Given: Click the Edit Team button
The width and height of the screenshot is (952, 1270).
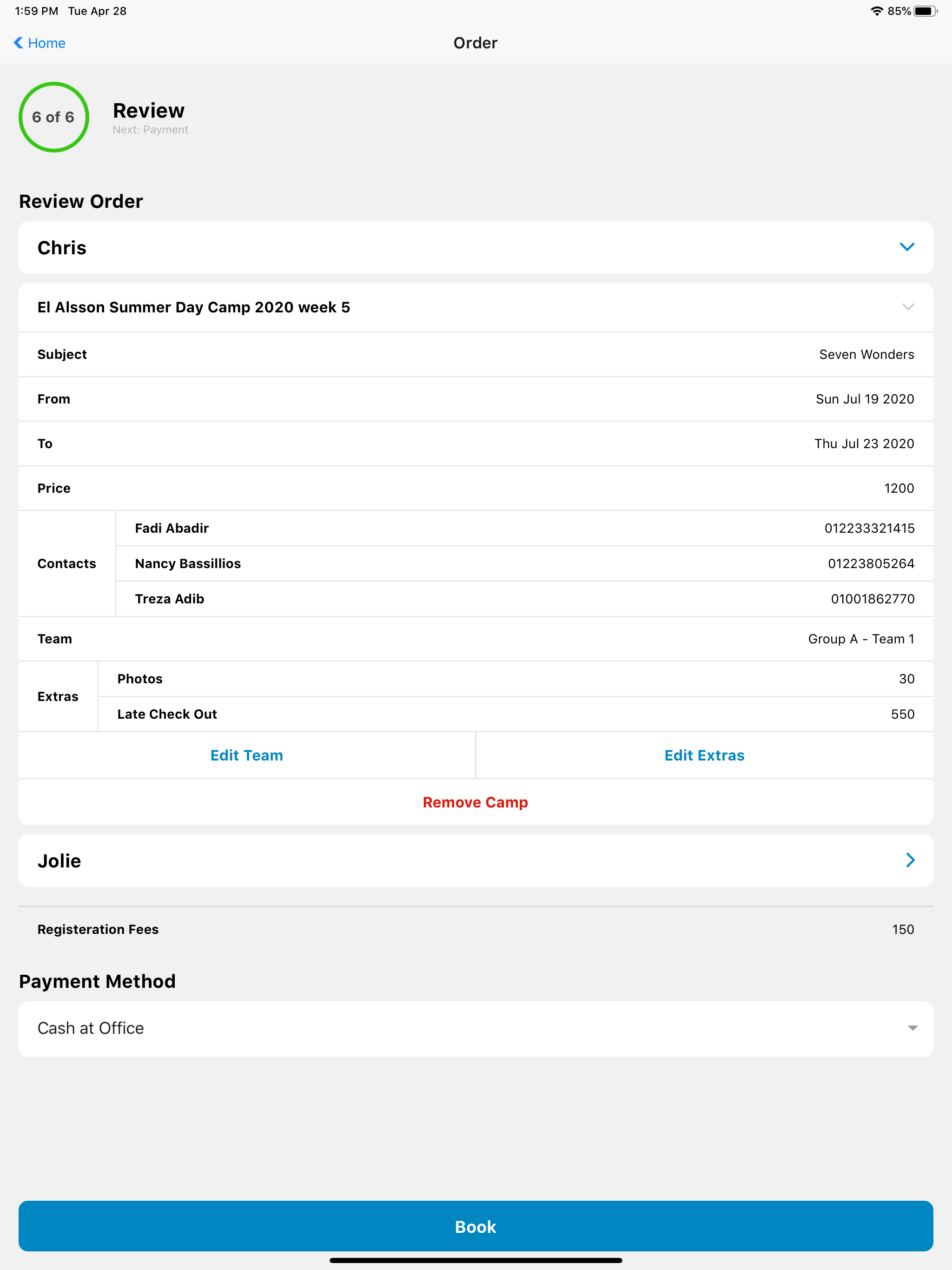Looking at the screenshot, I should [247, 755].
